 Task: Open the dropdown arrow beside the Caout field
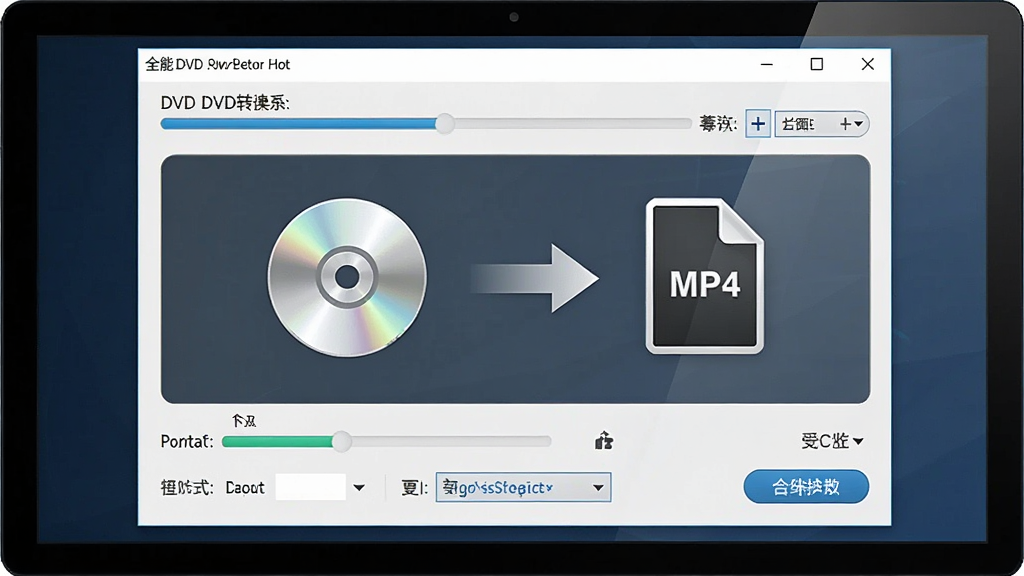pyautogui.click(x=359, y=487)
